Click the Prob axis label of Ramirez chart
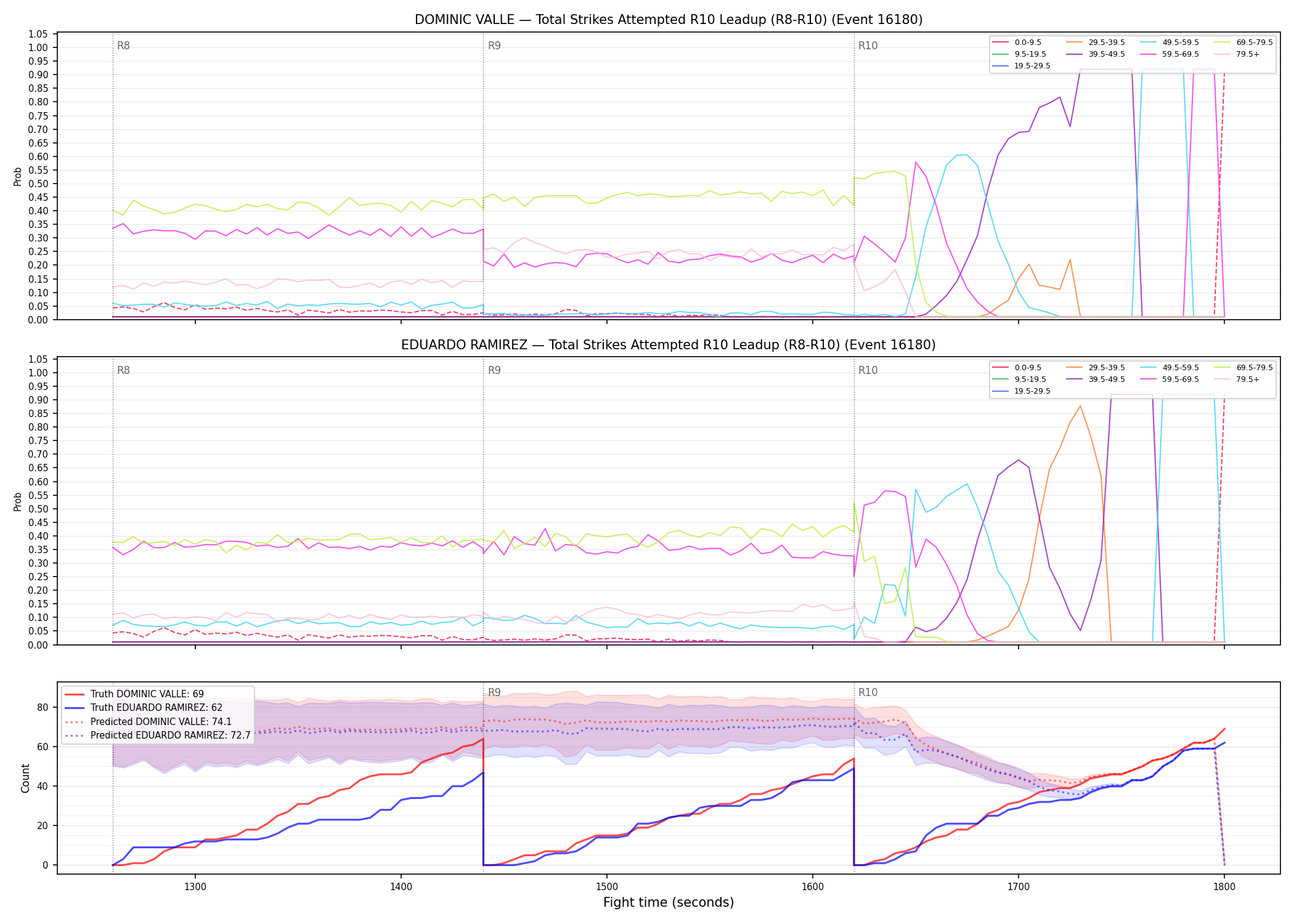Viewport: 1294px width, 924px height. click(x=18, y=501)
